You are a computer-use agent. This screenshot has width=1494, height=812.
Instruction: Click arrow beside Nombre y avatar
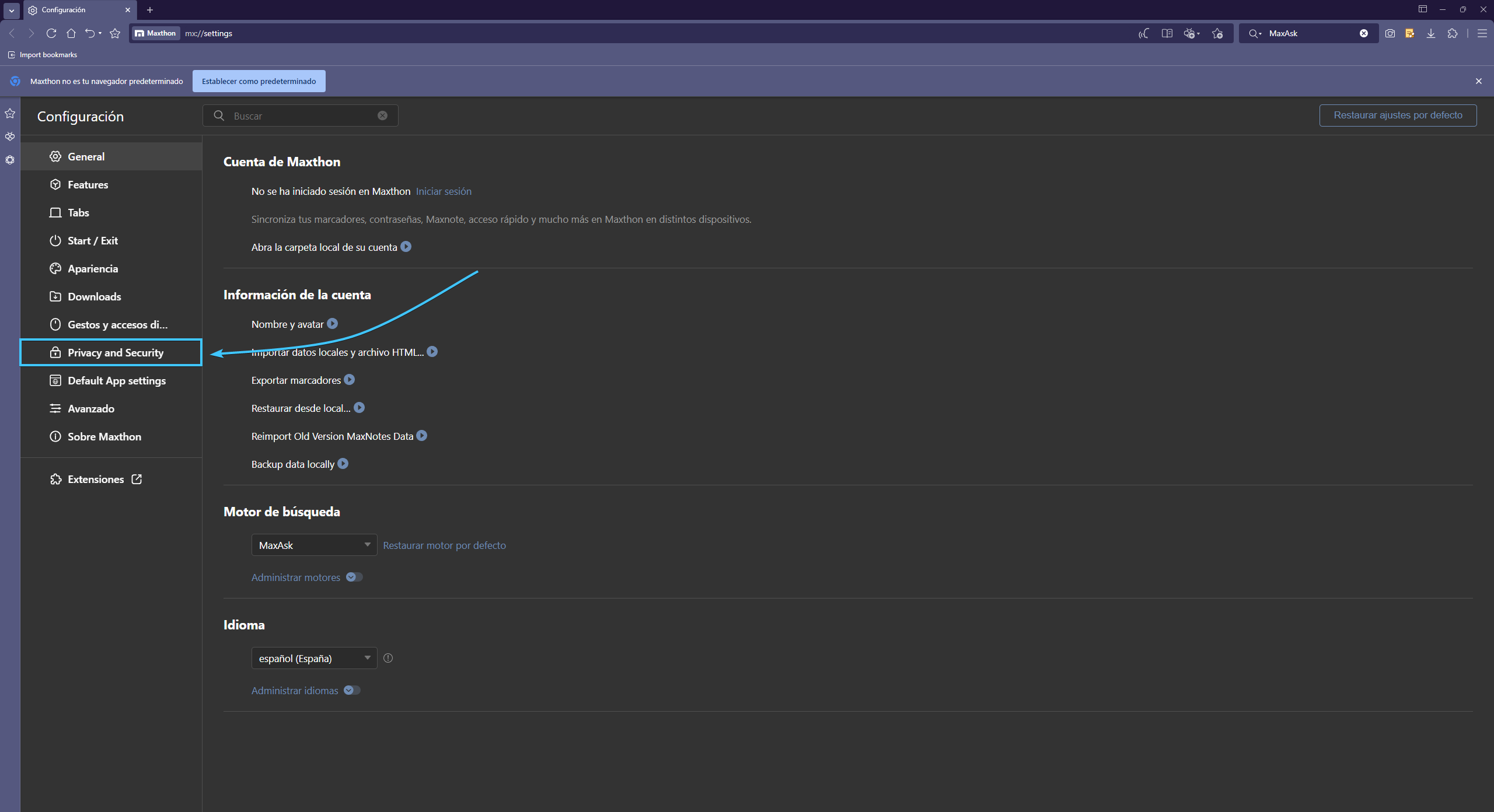pos(333,324)
